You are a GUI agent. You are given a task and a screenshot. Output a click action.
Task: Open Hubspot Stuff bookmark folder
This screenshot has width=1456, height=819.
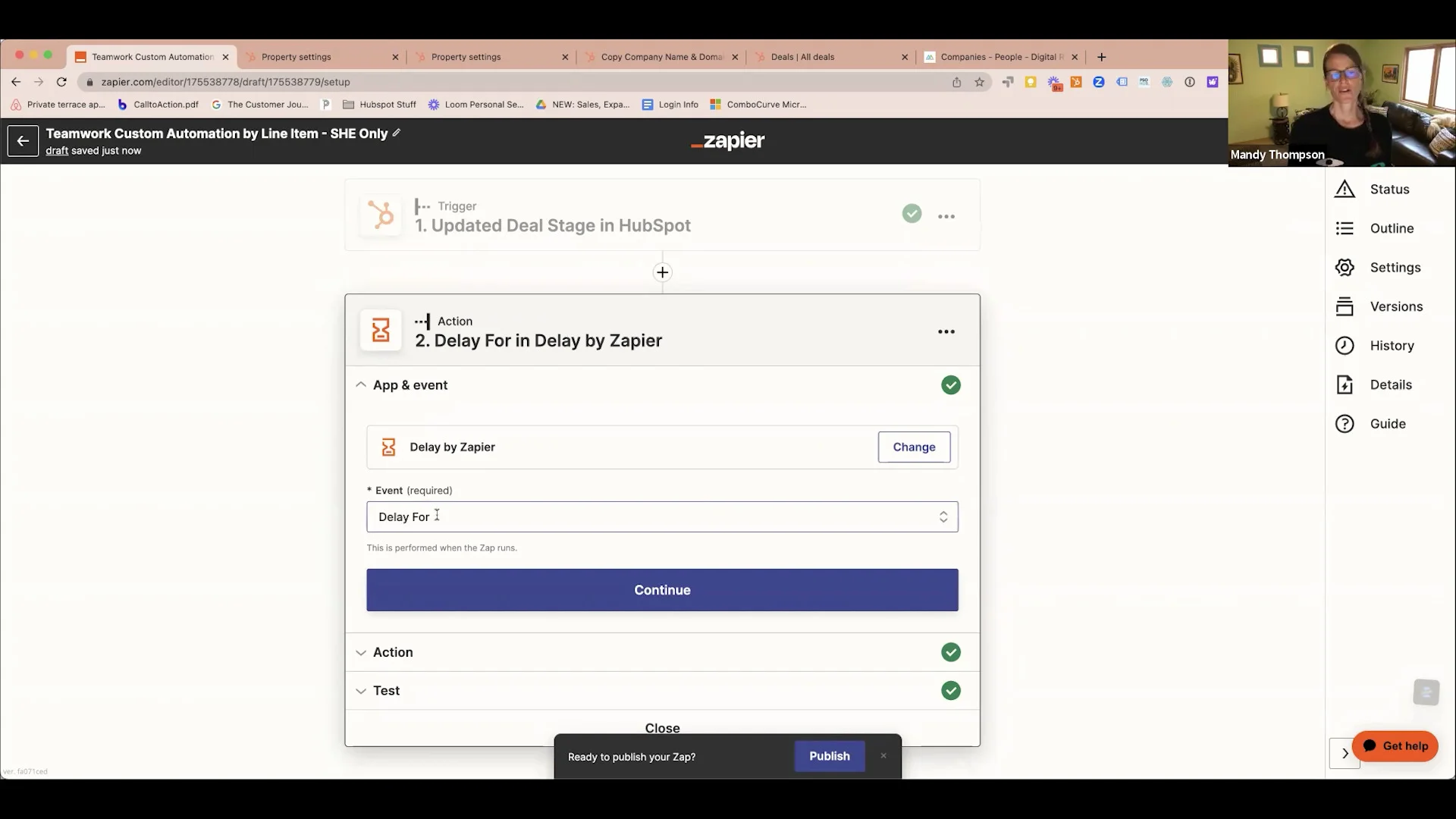point(379,105)
